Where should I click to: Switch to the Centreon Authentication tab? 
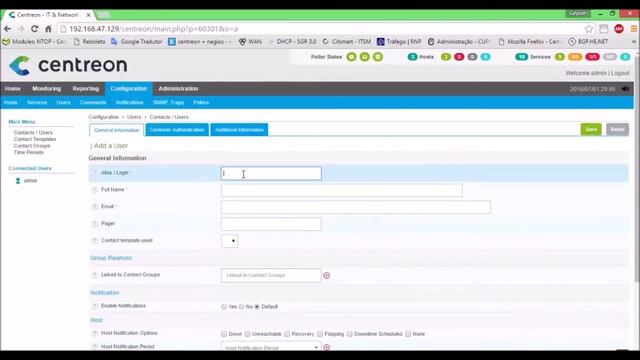click(x=177, y=130)
